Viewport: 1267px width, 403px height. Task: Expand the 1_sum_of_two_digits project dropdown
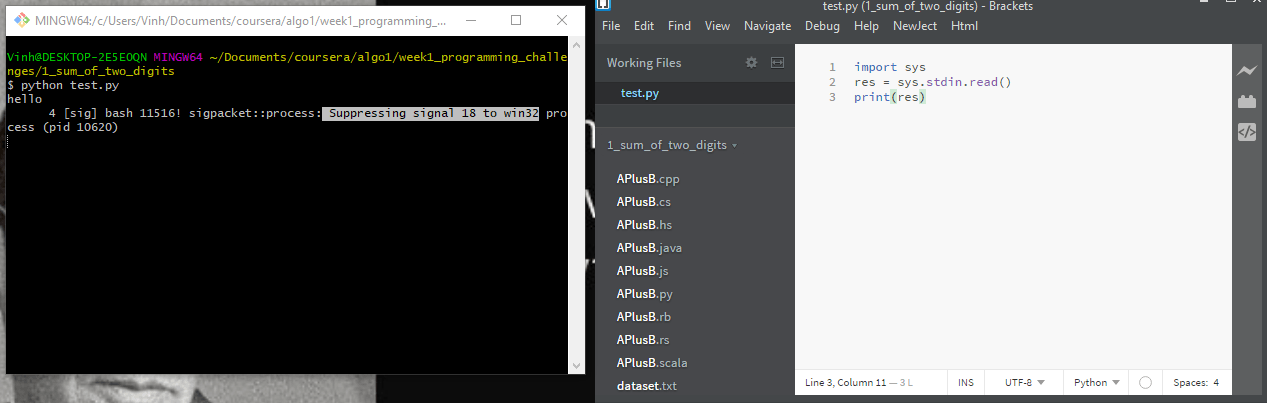pos(672,146)
